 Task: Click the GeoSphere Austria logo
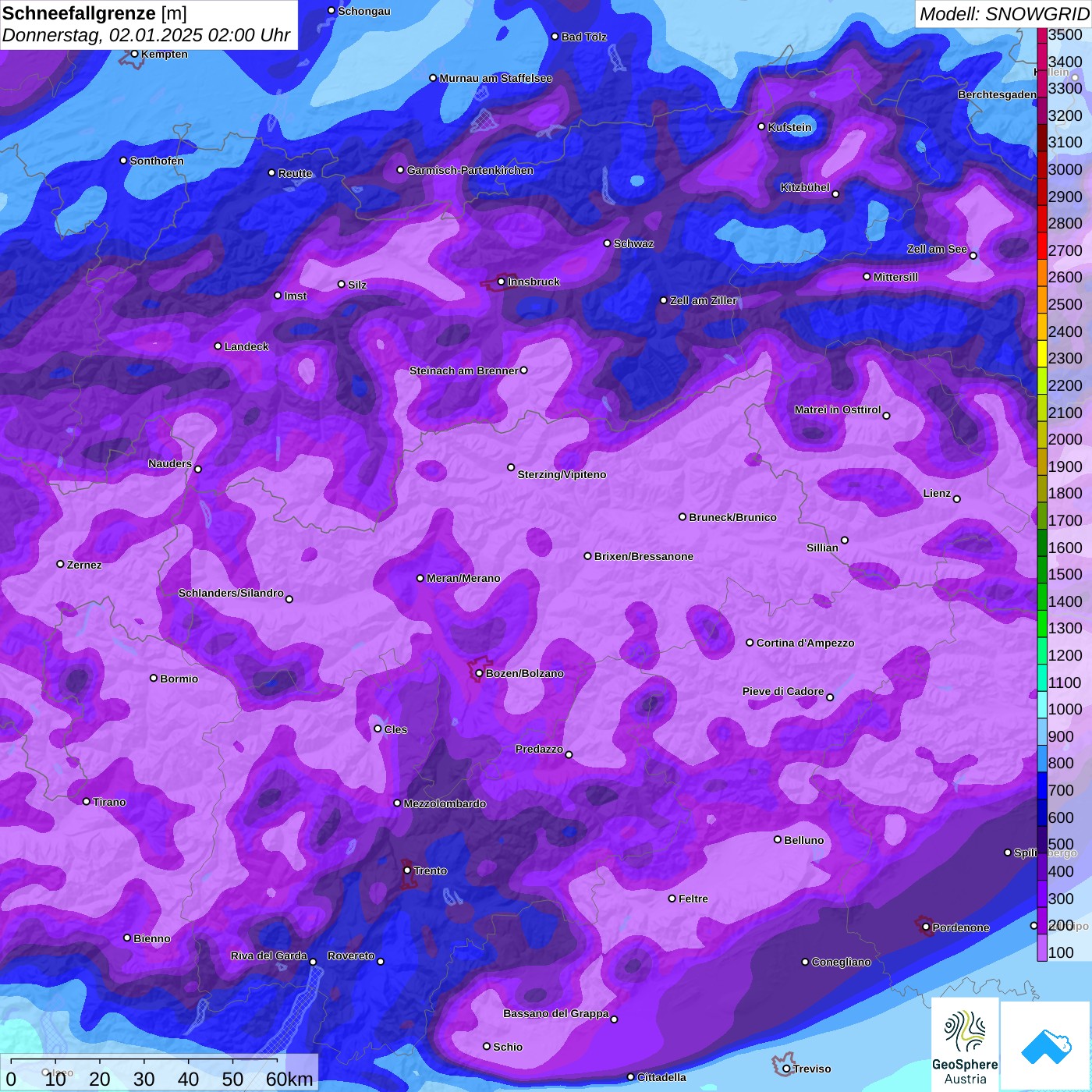(965, 1045)
